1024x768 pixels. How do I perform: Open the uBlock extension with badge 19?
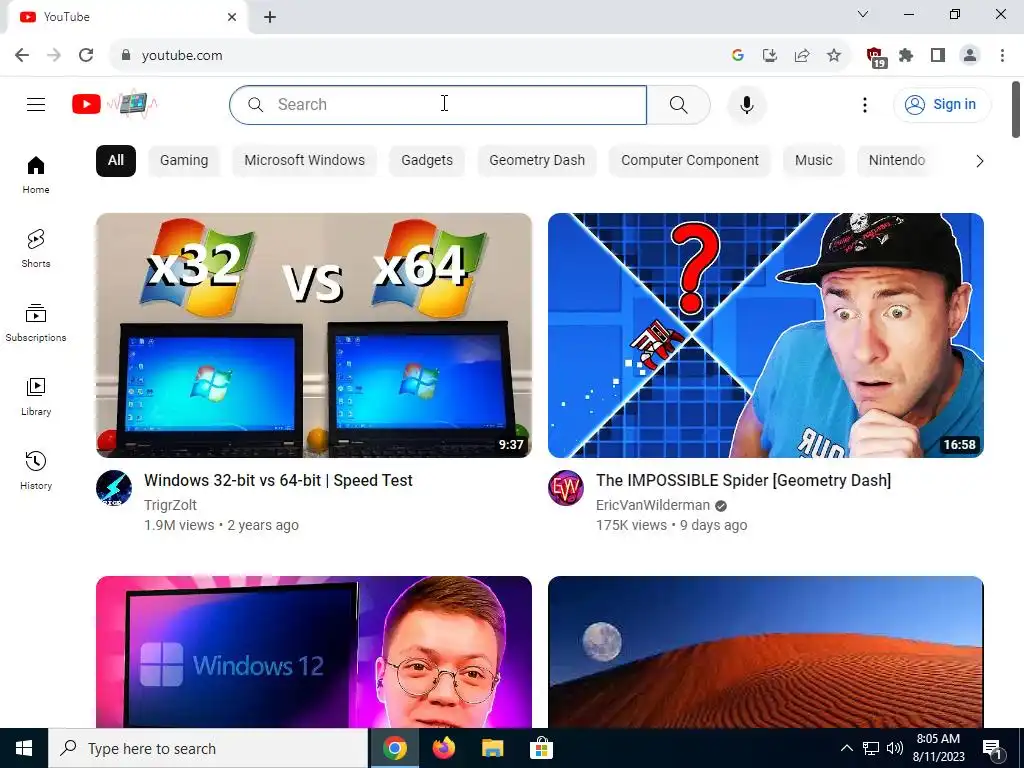[x=875, y=57]
